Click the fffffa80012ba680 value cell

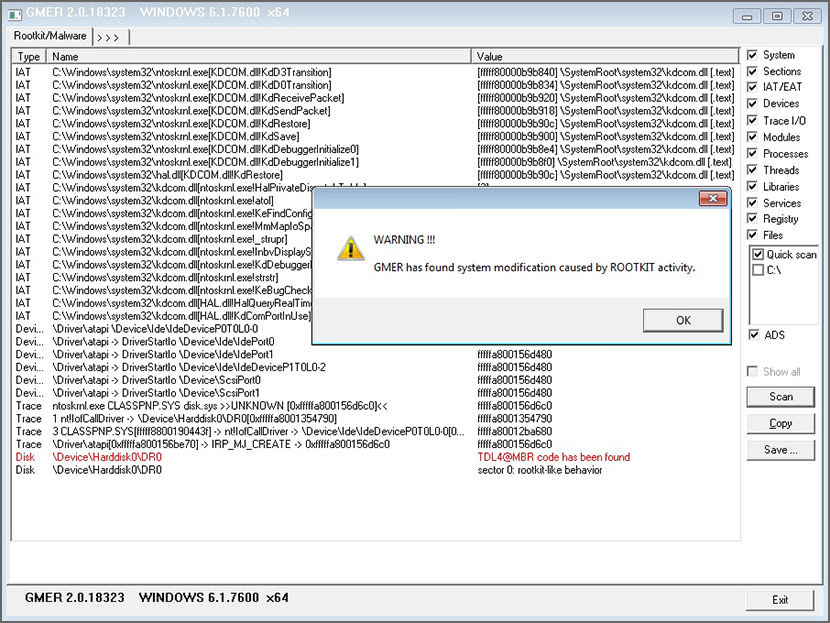pos(515,431)
